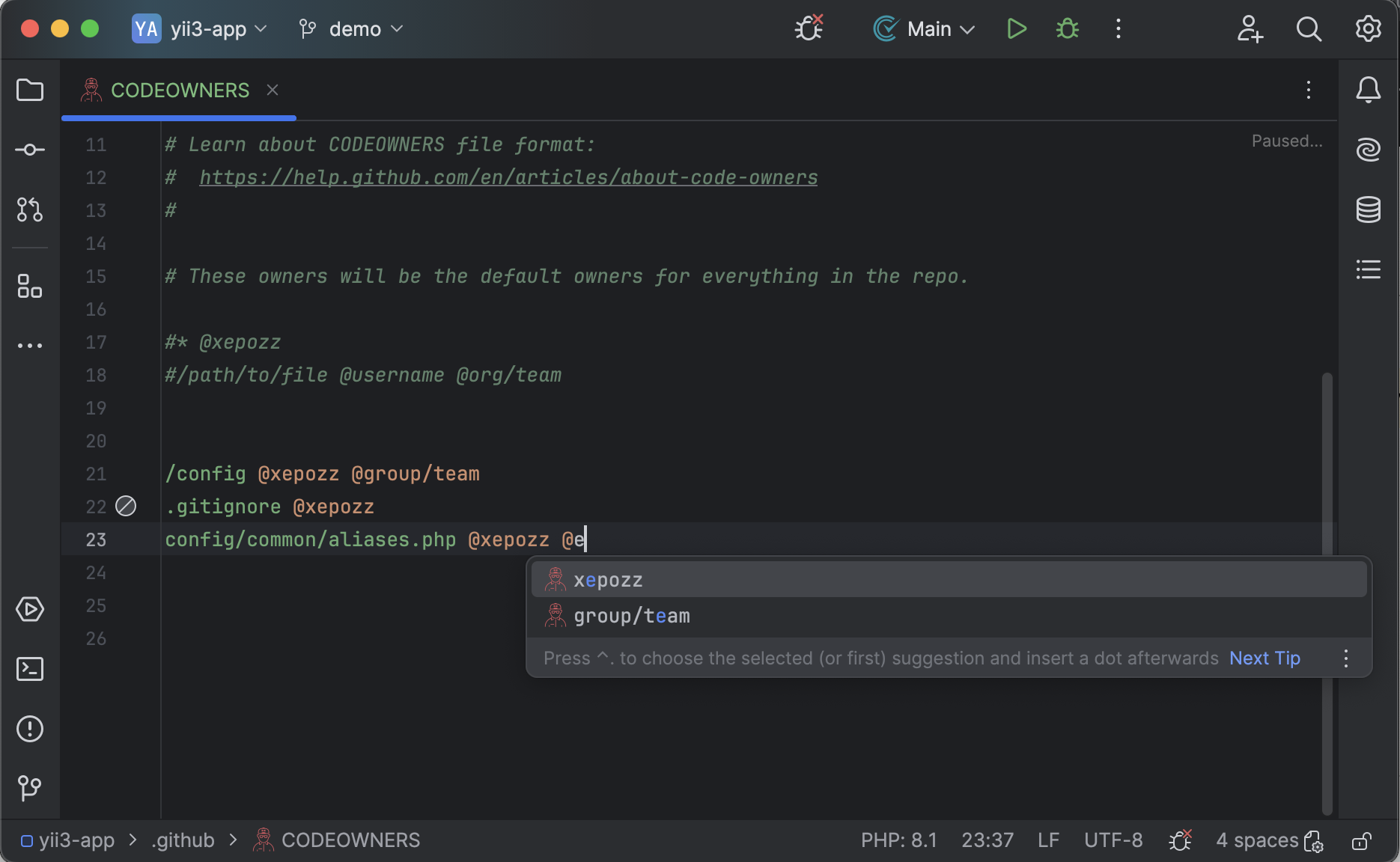
Task: Show more tool windows ellipsis
Action: (x=30, y=346)
